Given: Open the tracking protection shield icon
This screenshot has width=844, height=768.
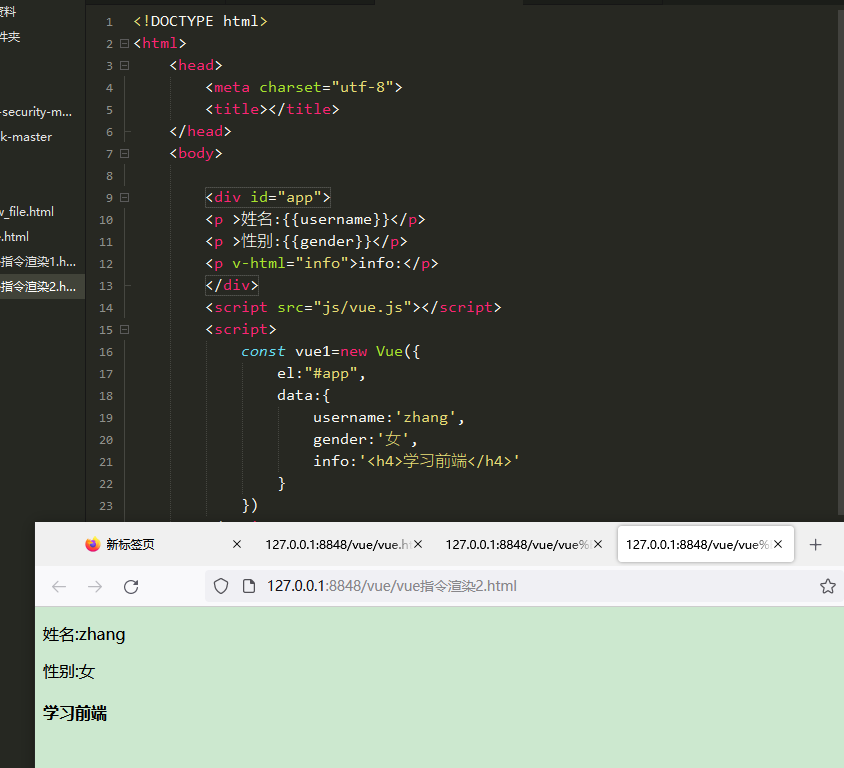Looking at the screenshot, I should pyautogui.click(x=221, y=586).
